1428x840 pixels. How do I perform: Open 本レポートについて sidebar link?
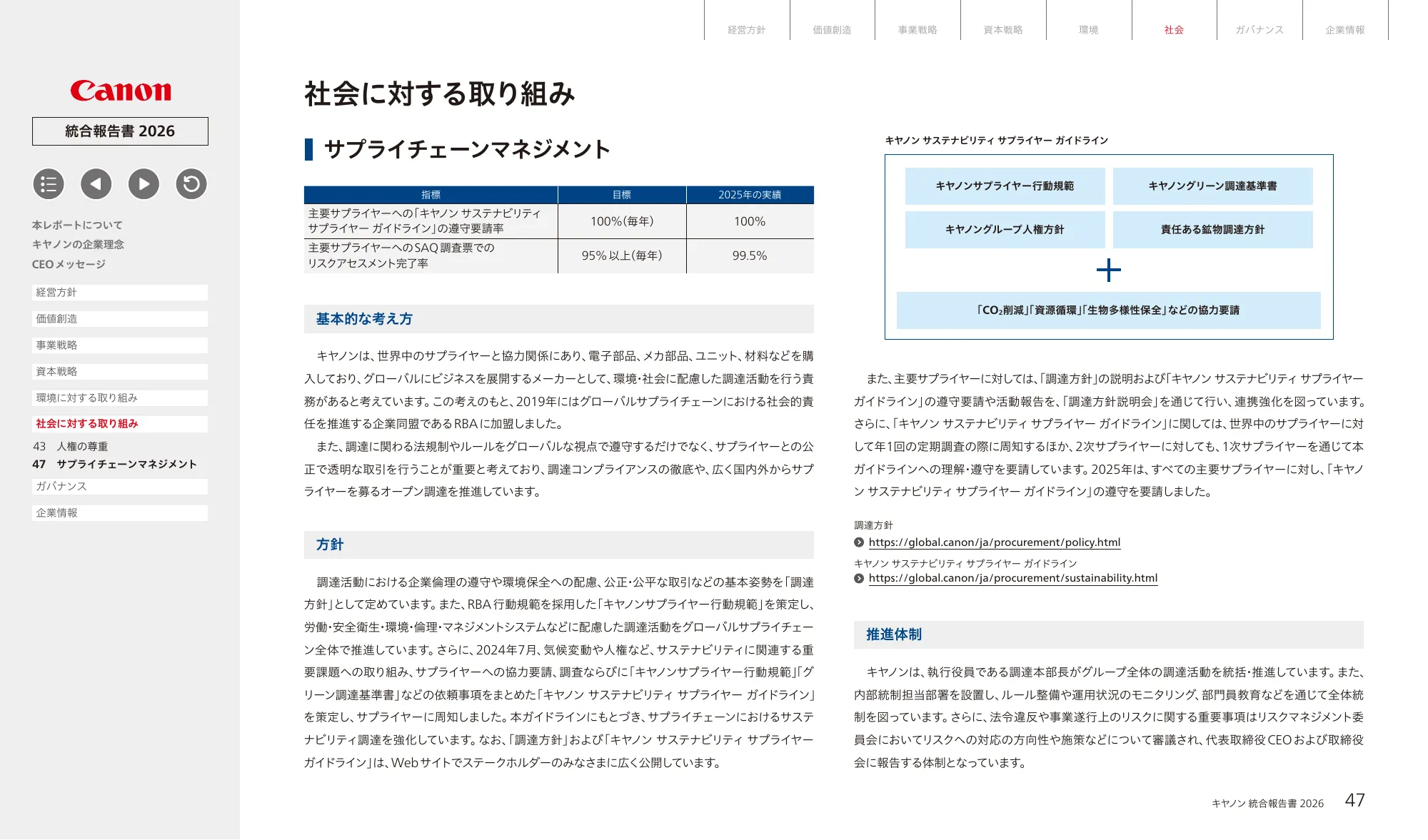point(77,225)
